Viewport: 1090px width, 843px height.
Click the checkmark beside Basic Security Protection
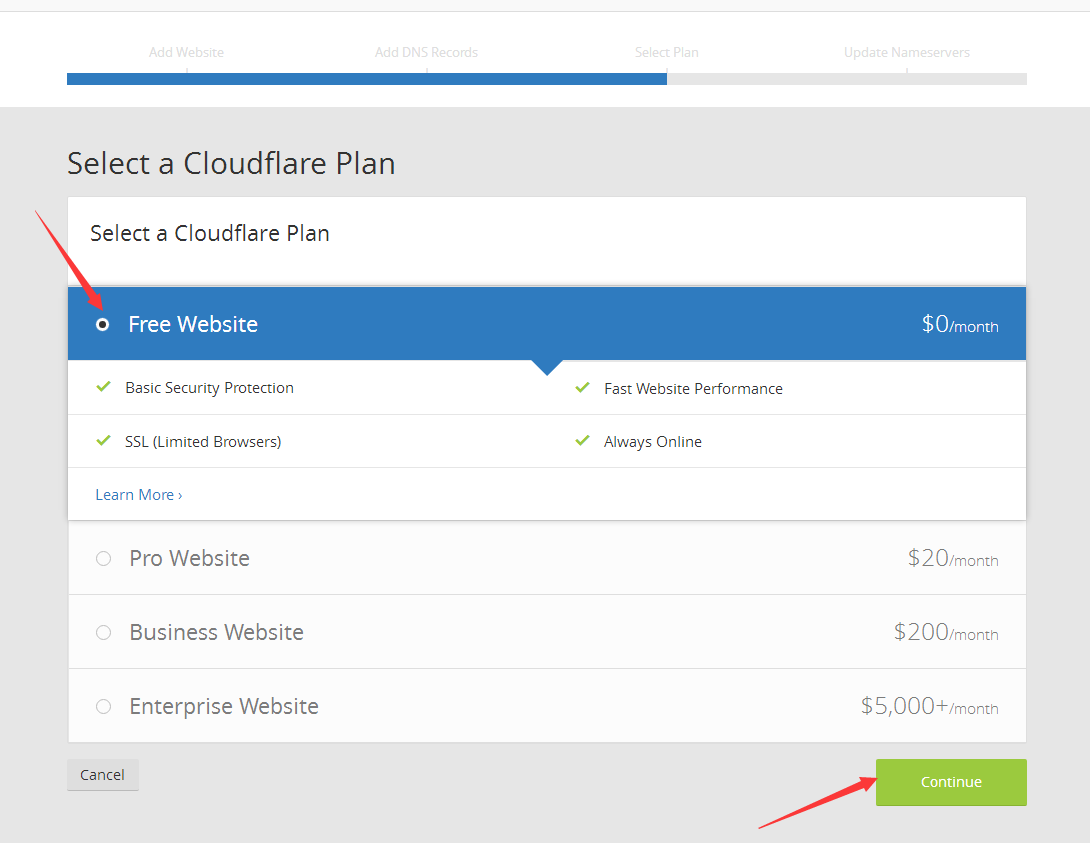point(104,386)
